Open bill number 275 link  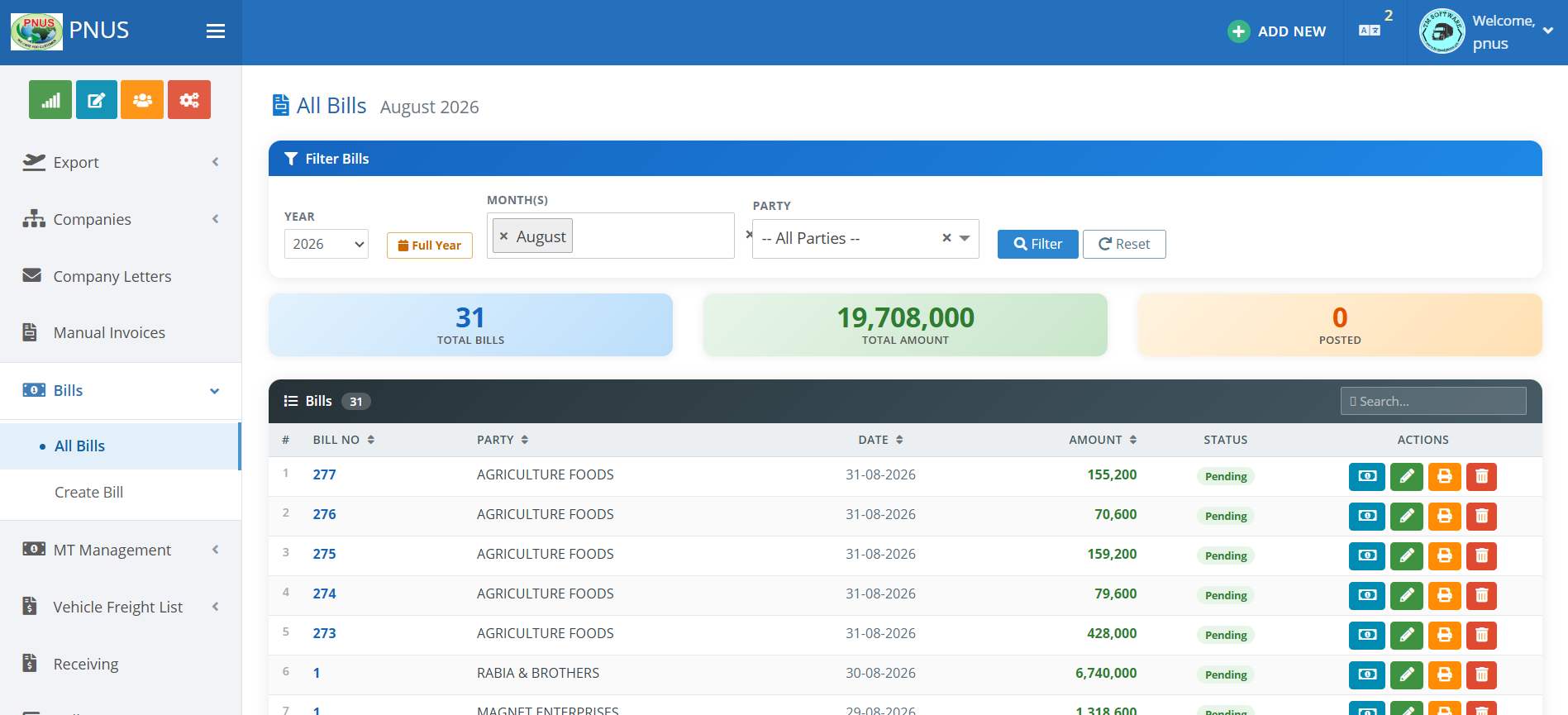(x=324, y=554)
